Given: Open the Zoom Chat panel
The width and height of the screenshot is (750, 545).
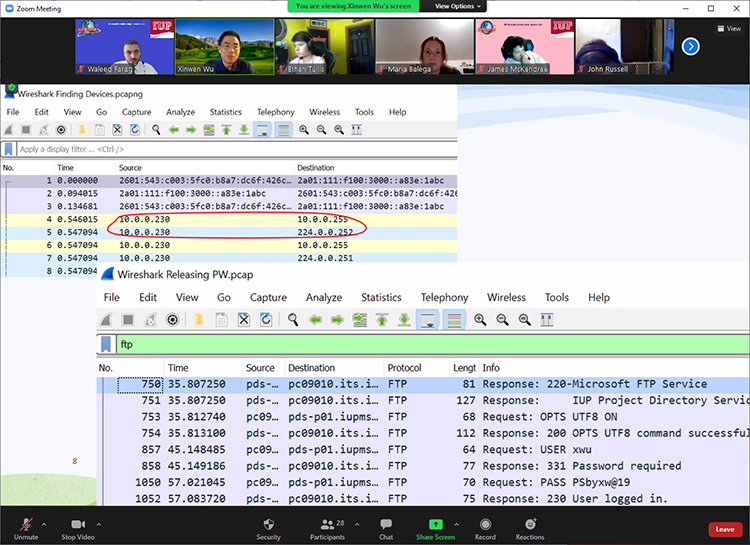Looking at the screenshot, I should [386, 529].
